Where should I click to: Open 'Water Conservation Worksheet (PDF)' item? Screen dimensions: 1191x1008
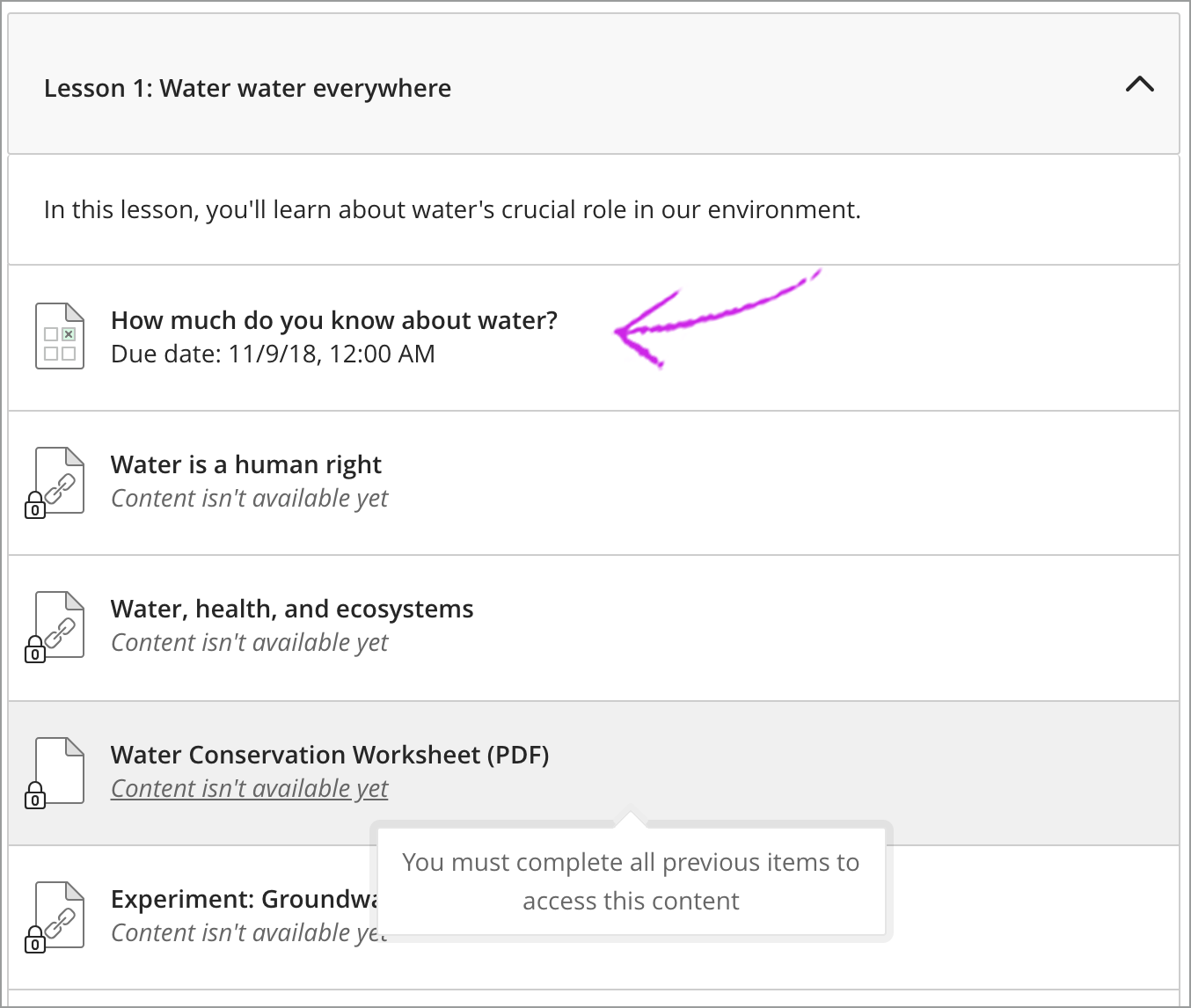click(x=330, y=755)
